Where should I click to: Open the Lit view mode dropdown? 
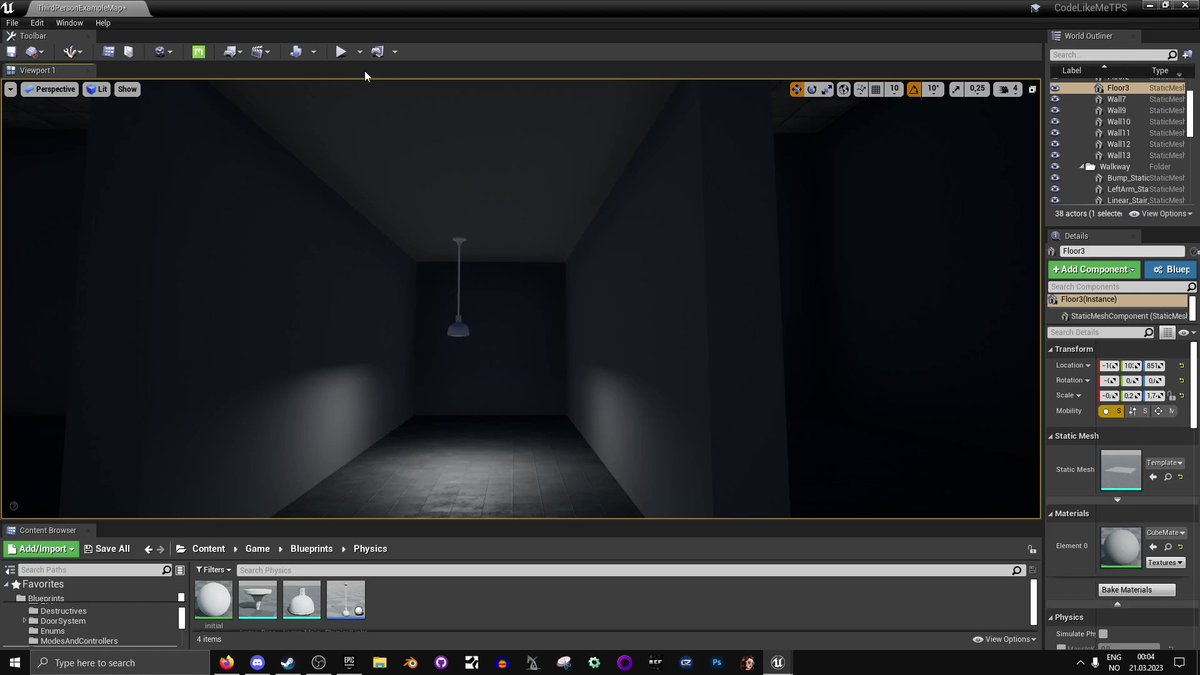pyautogui.click(x=96, y=89)
